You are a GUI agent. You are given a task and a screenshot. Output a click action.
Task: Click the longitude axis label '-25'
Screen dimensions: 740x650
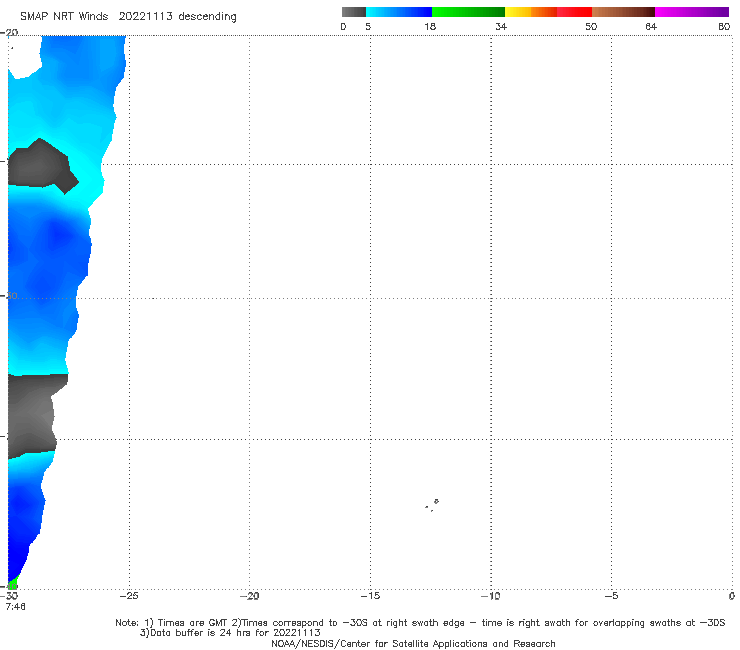coord(129,596)
